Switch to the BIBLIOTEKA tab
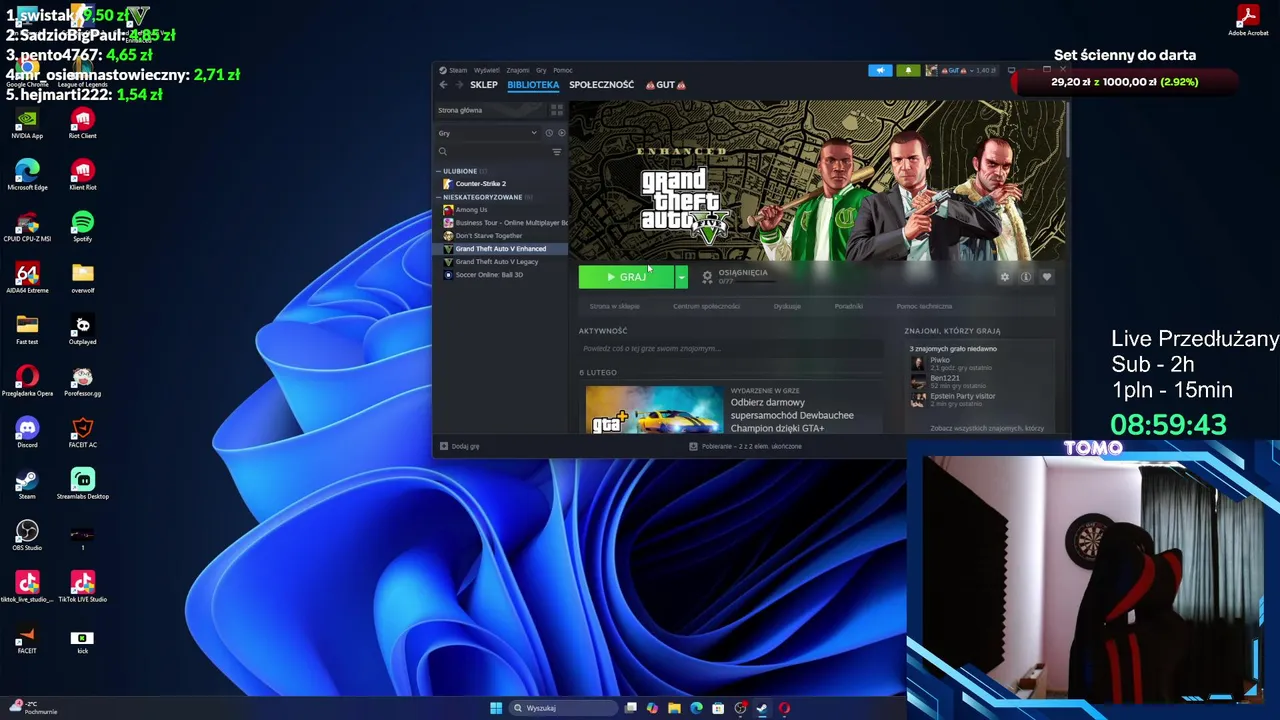This screenshot has width=1280, height=720. 533,85
